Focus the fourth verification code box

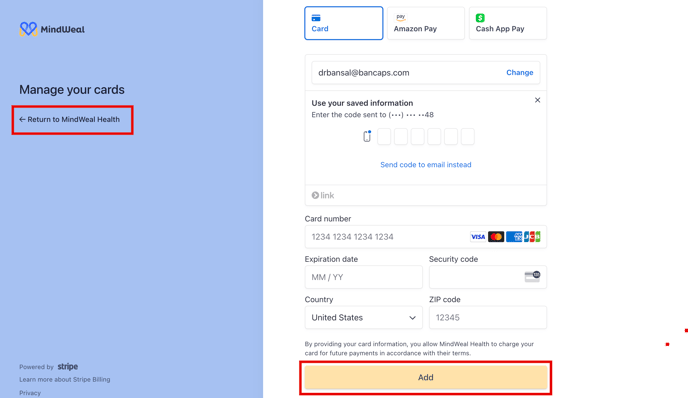point(434,136)
